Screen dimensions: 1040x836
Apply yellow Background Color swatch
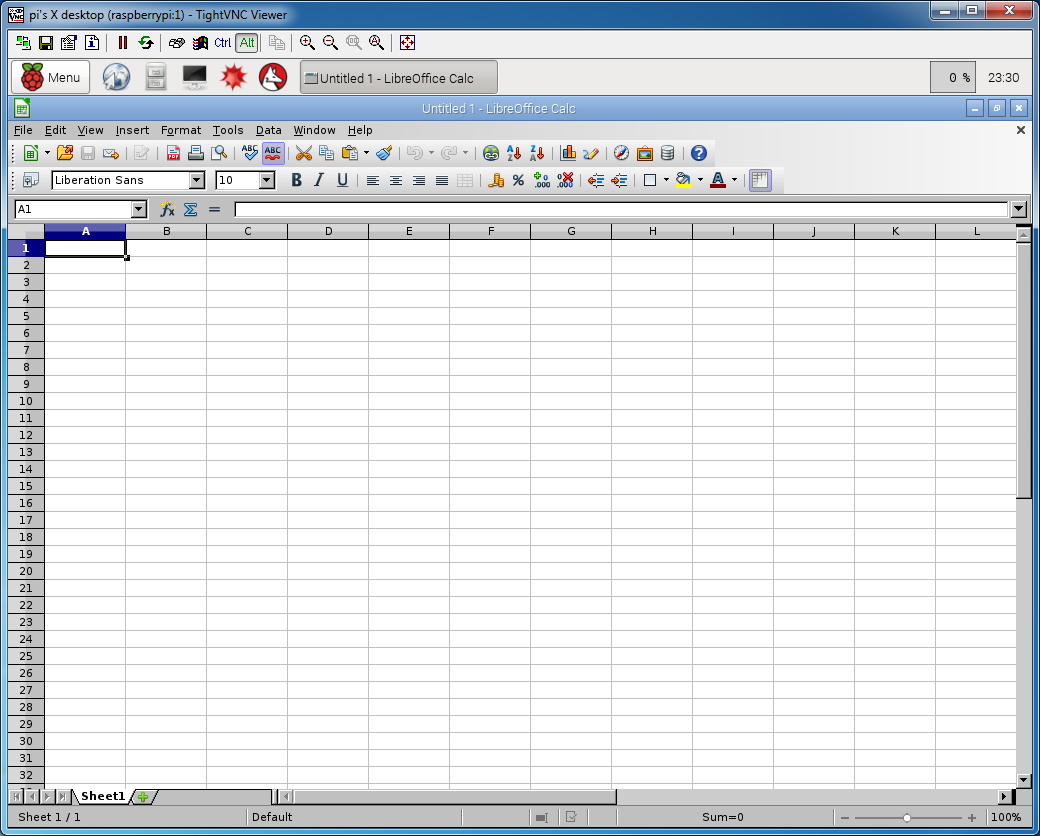[x=684, y=180]
